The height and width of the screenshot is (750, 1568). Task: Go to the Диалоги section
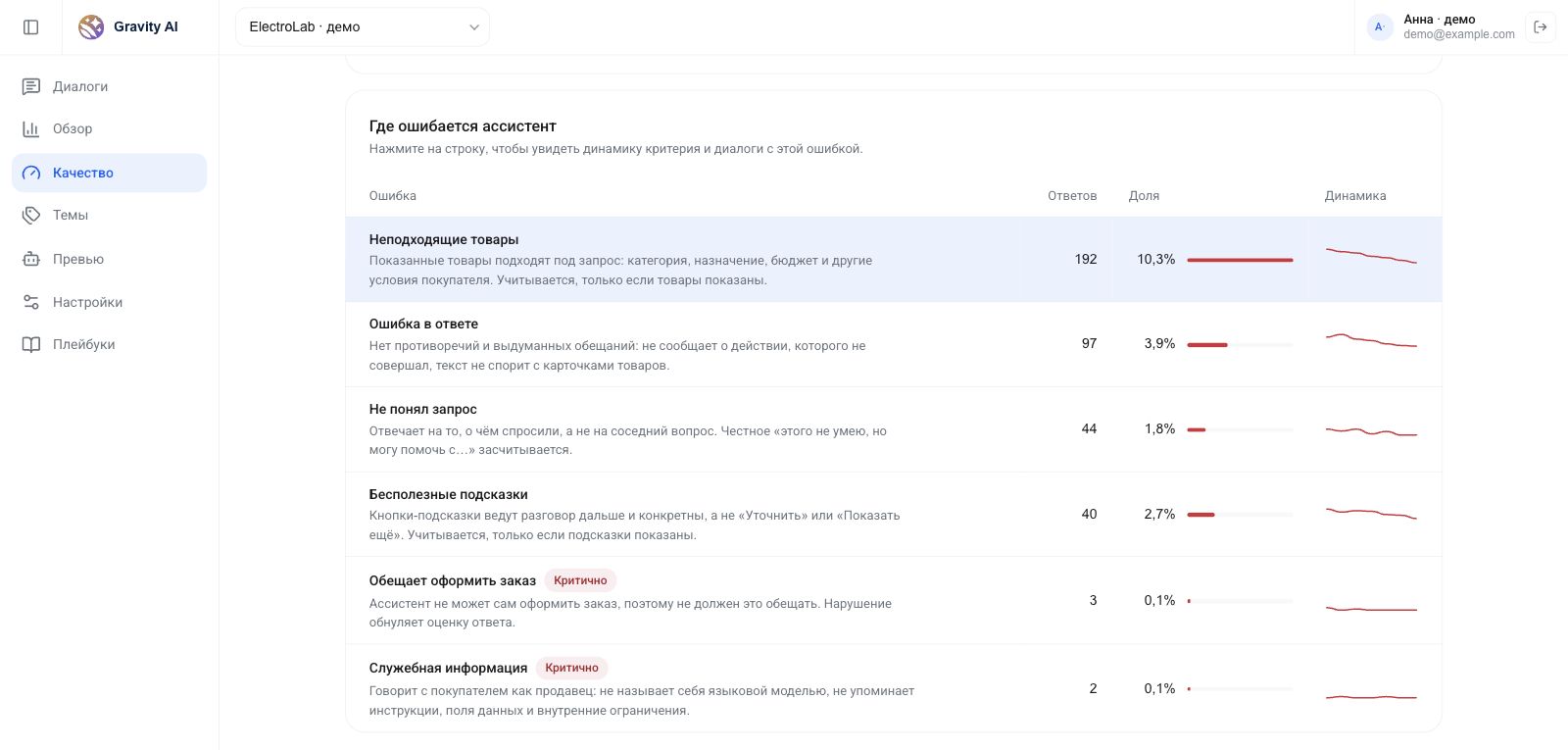[110, 86]
